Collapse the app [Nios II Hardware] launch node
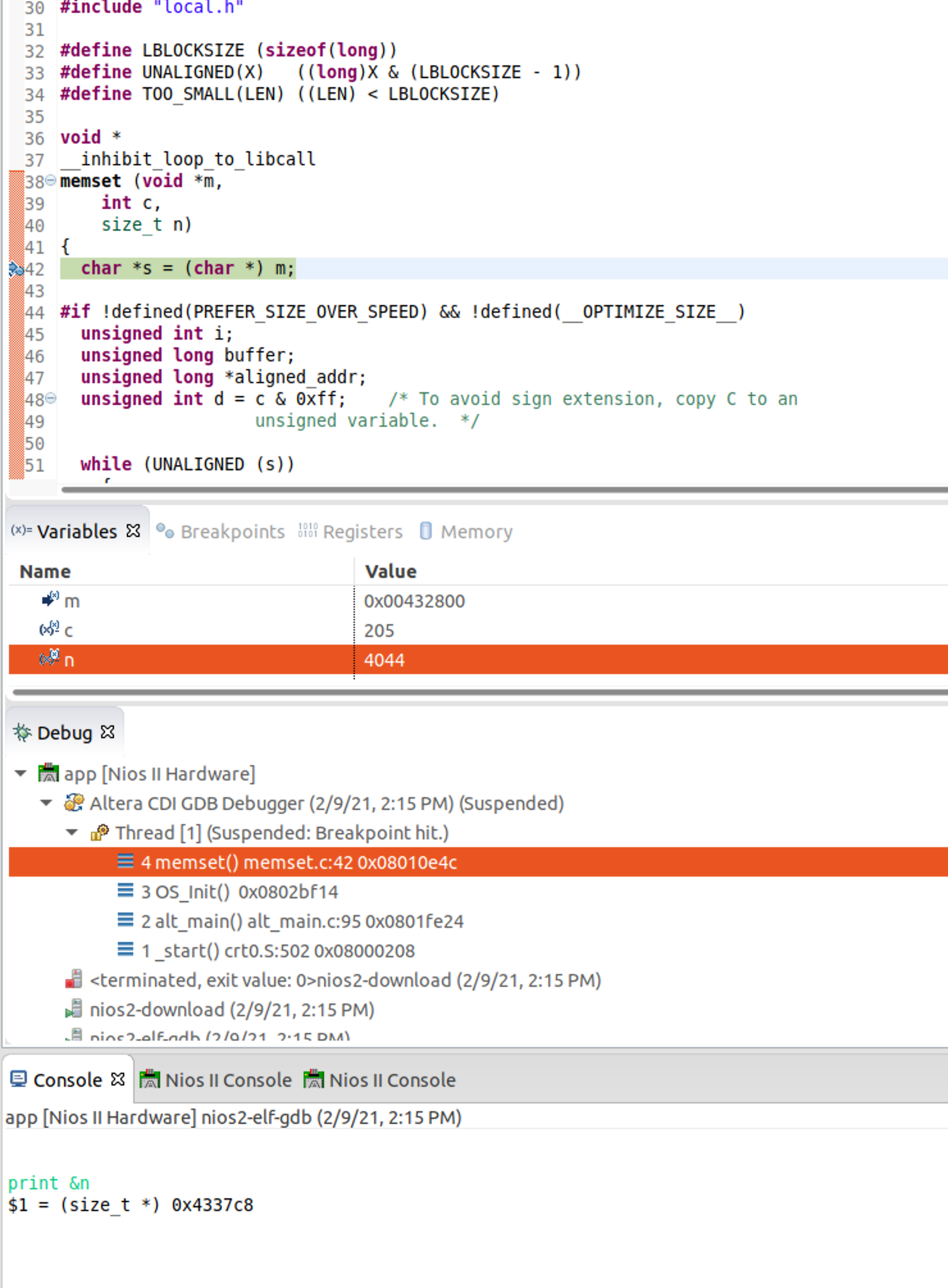The width and height of the screenshot is (948, 1288). pyautogui.click(x=20, y=773)
